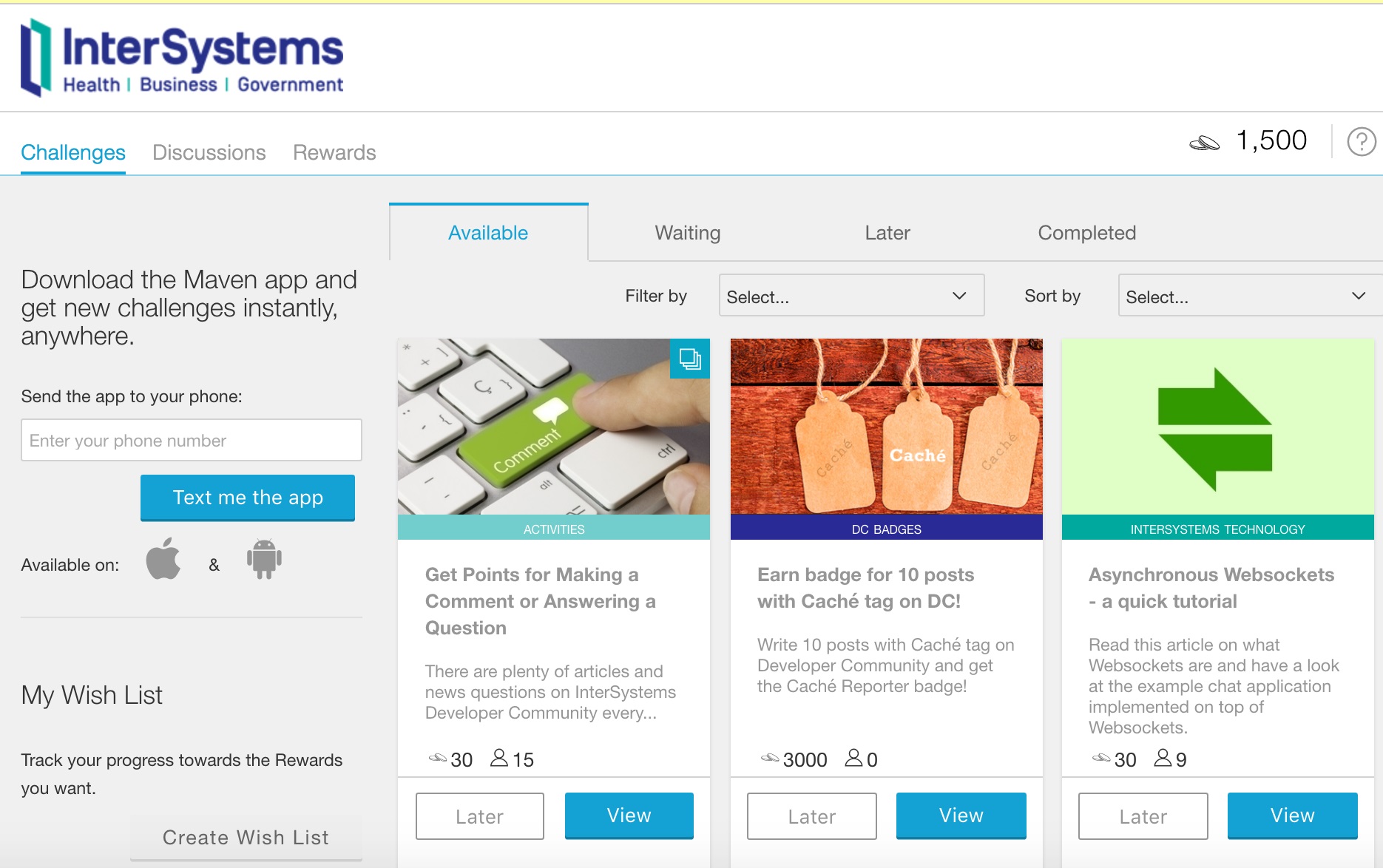This screenshot has height=868, width=1383.
Task: Switch to the Challenges tab
Action: pos(73,152)
